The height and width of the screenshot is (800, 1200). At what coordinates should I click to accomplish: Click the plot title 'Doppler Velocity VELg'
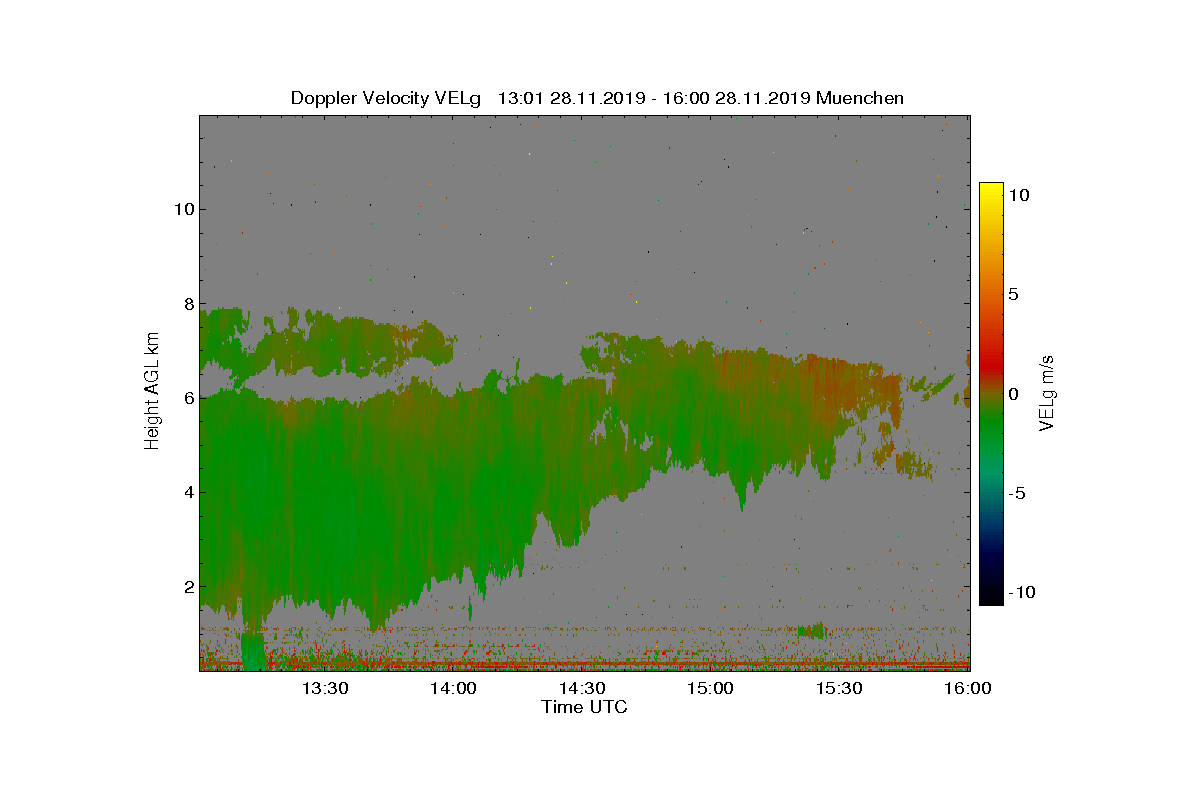point(386,98)
